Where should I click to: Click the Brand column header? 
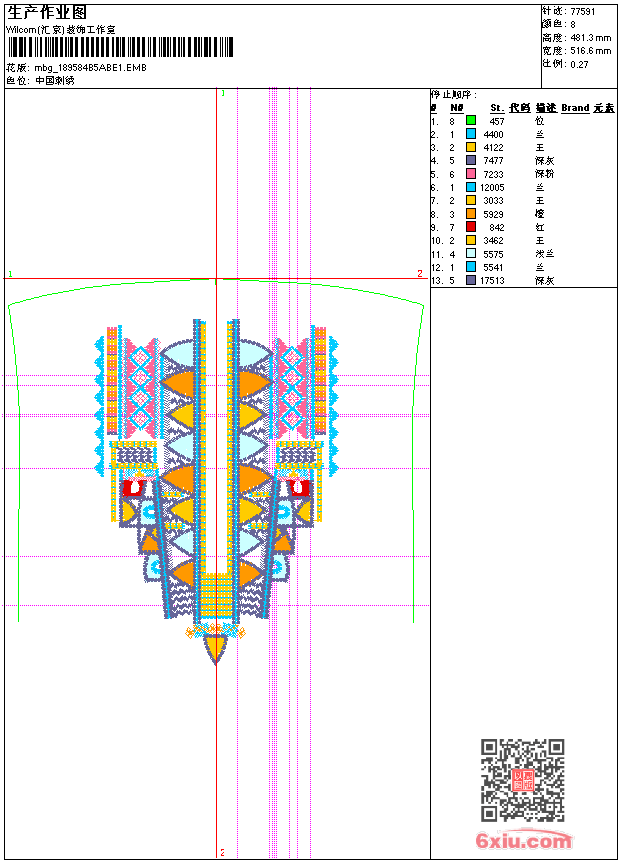575,108
